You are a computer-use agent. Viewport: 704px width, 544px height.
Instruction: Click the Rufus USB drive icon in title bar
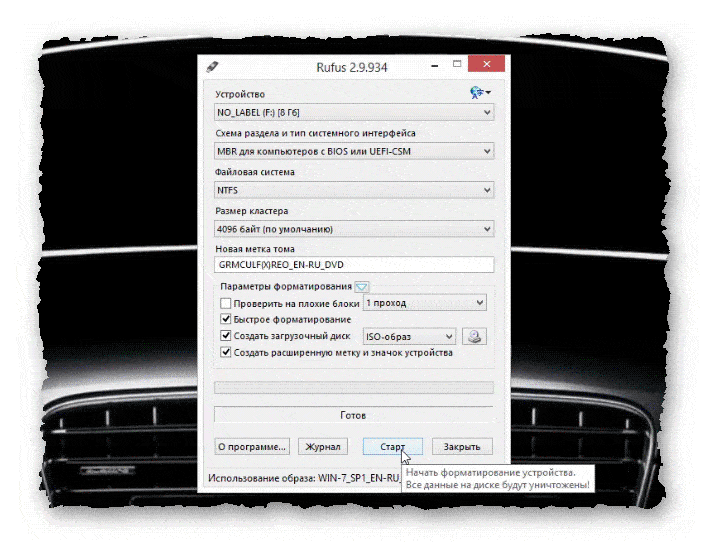tap(212, 67)
